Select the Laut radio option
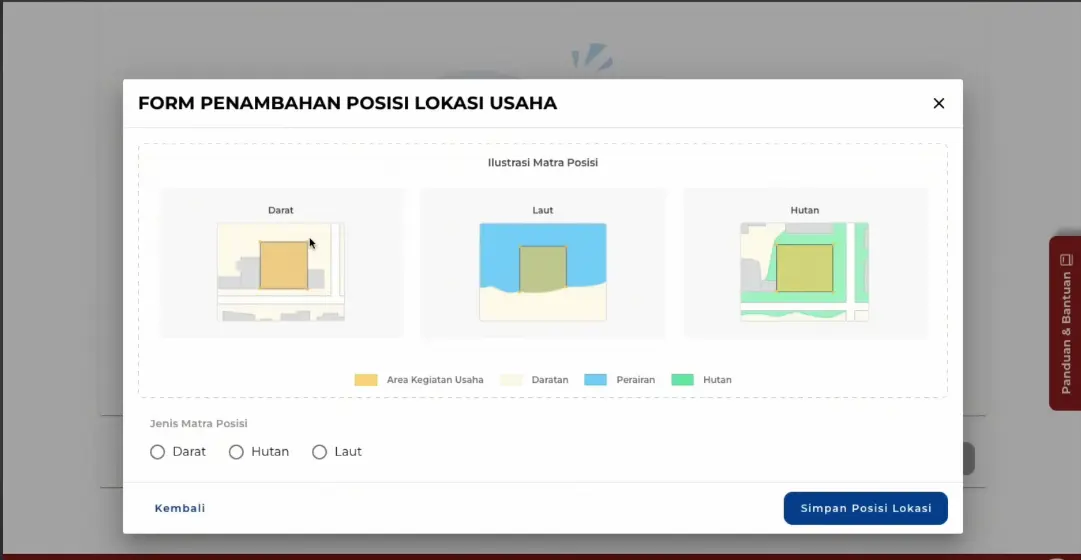 [x=319, y=452]
